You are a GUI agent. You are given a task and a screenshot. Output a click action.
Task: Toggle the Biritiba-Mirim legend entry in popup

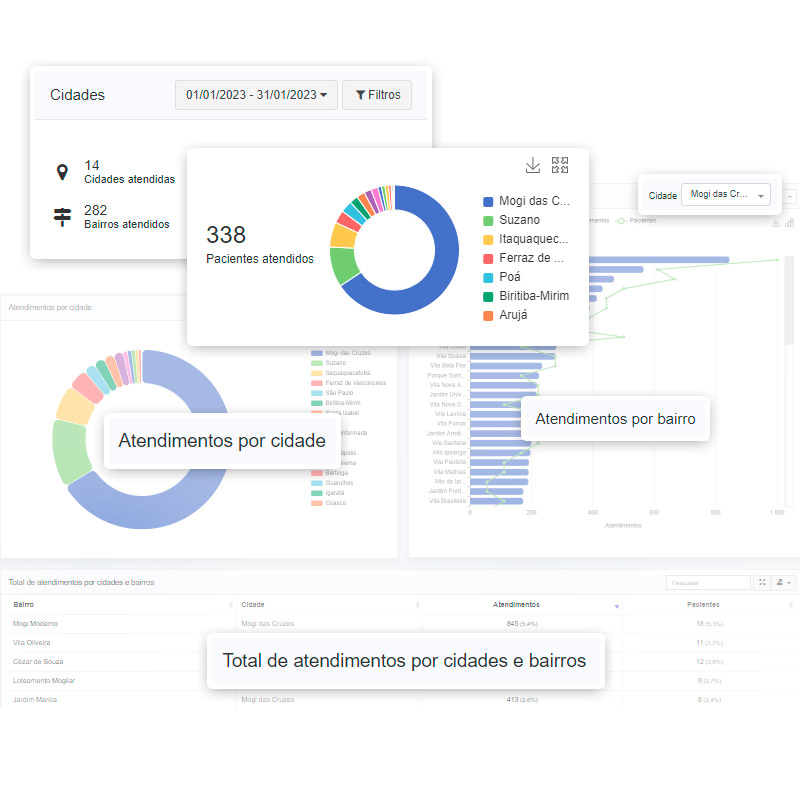click(526, 296)
